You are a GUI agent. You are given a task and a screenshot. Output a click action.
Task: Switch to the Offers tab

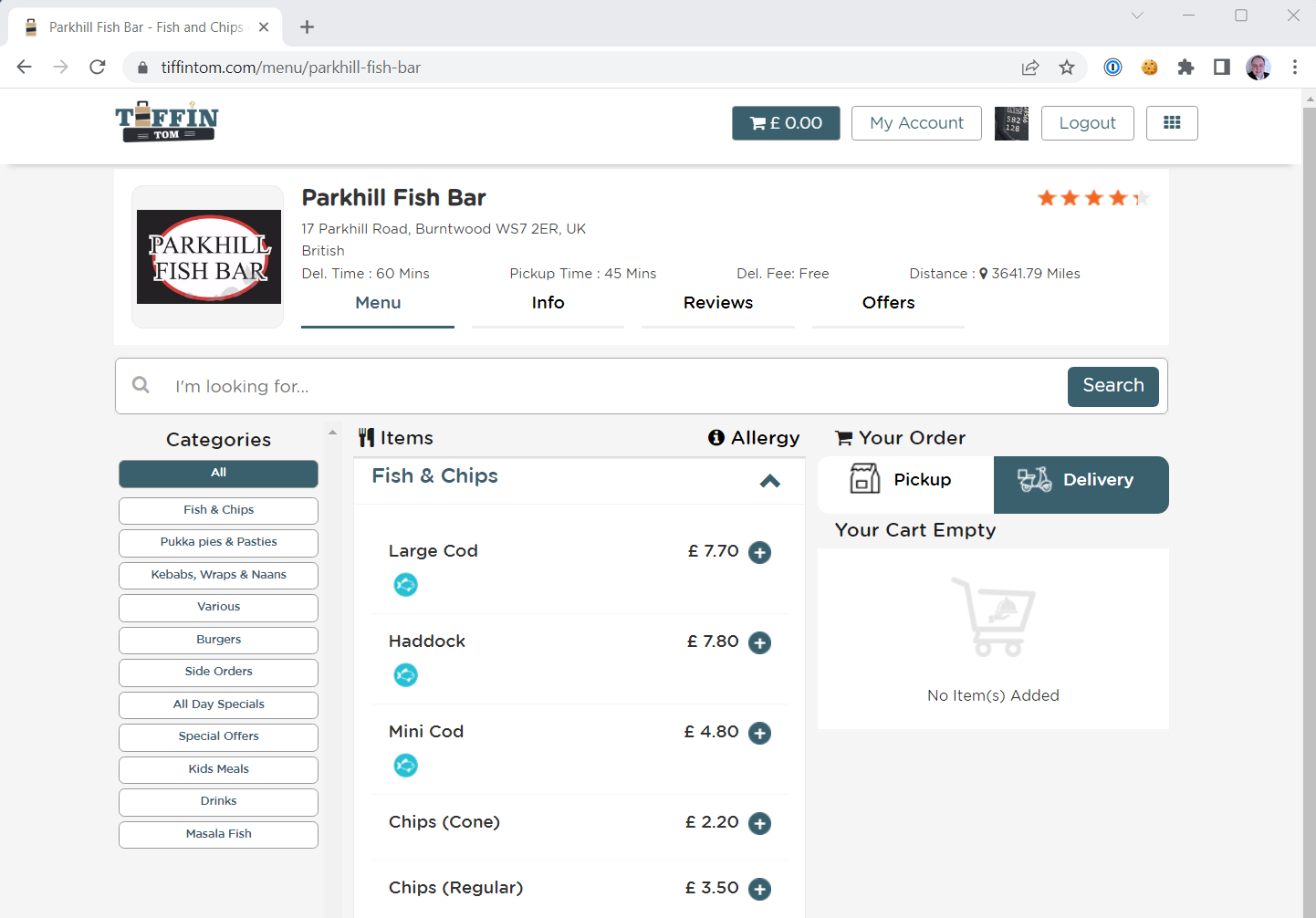(x=888, y=303)
